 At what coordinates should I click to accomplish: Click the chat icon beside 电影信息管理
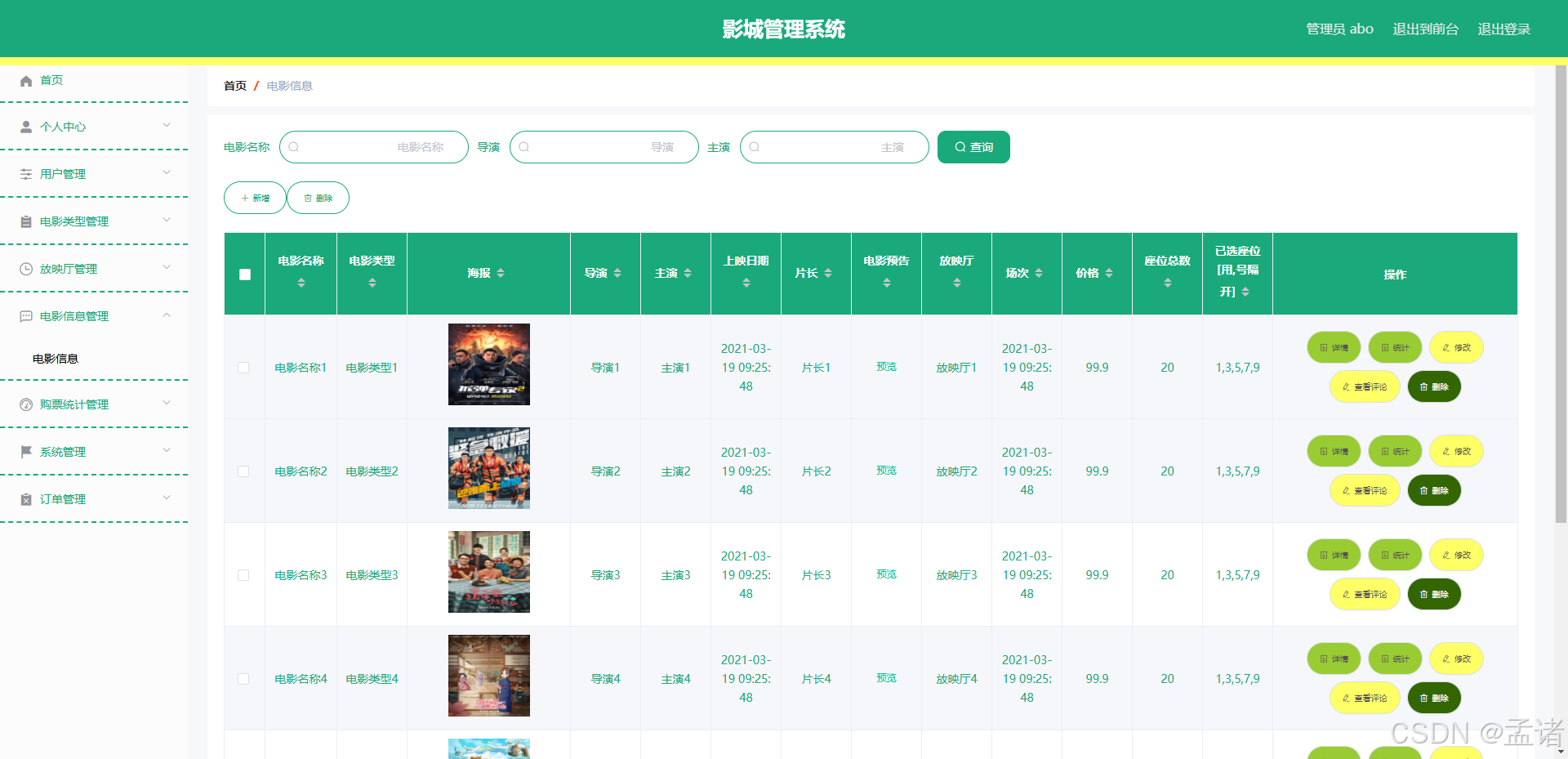pos(26,317)
